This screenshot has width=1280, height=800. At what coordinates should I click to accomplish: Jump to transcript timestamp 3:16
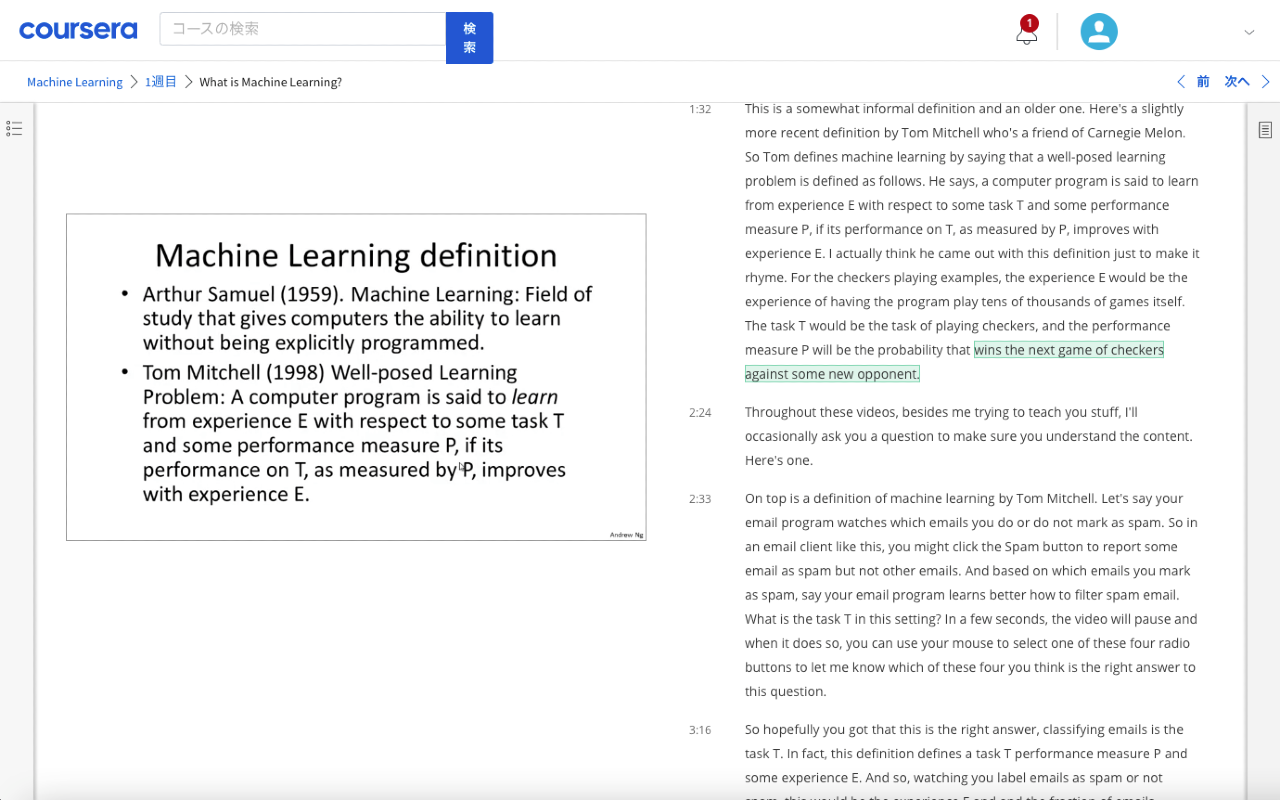[700, 730]
